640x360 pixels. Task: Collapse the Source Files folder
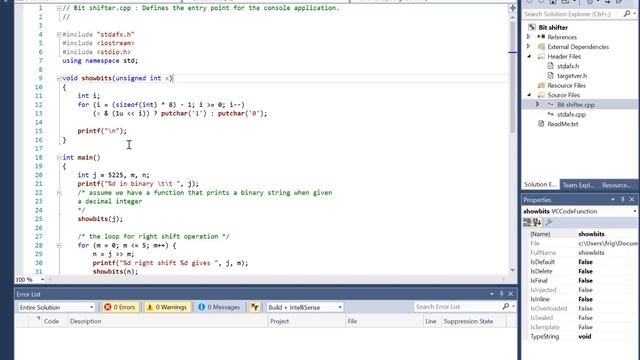(529, 95)
